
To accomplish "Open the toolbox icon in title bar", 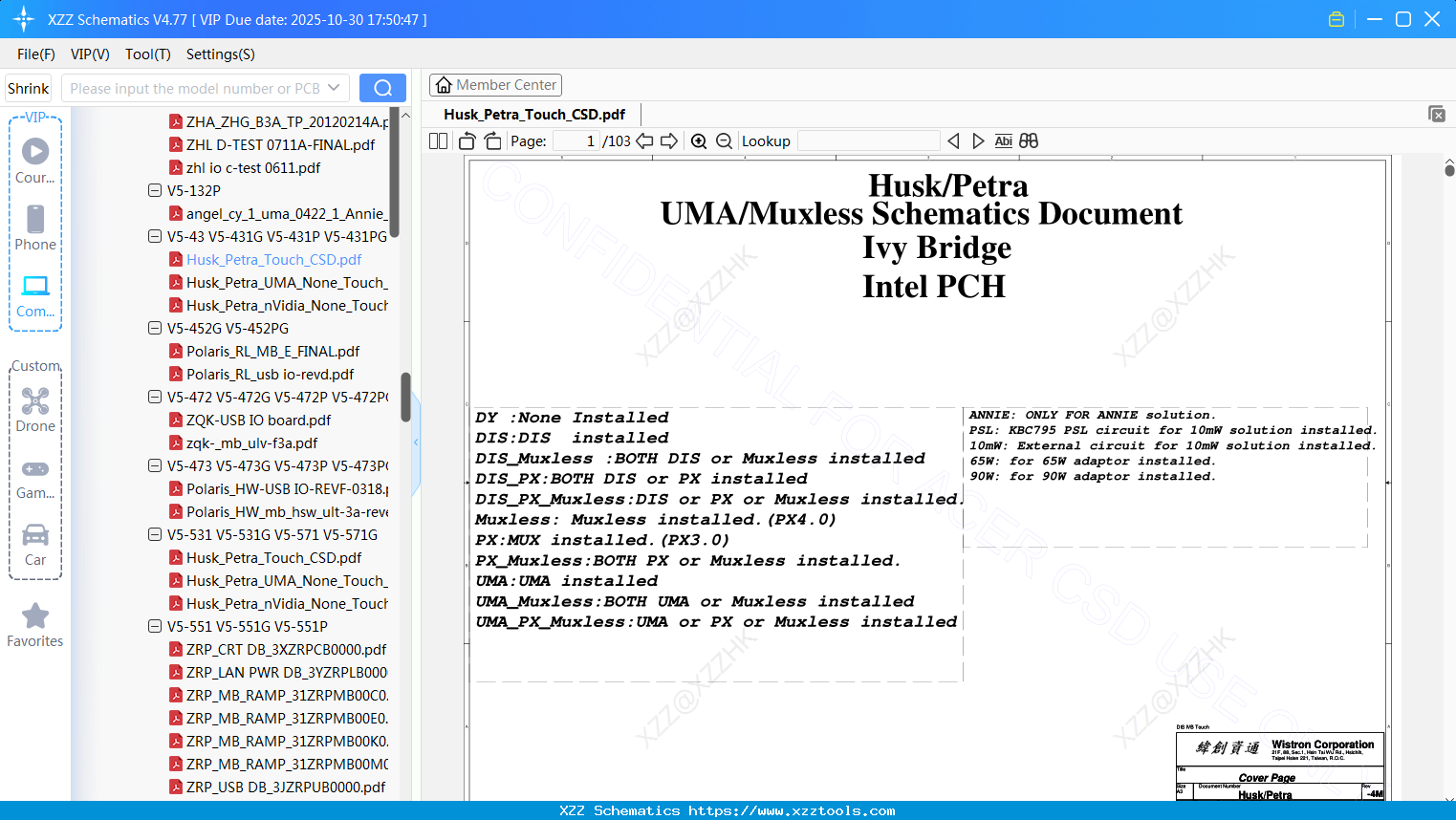I will tap(1336, 19).
